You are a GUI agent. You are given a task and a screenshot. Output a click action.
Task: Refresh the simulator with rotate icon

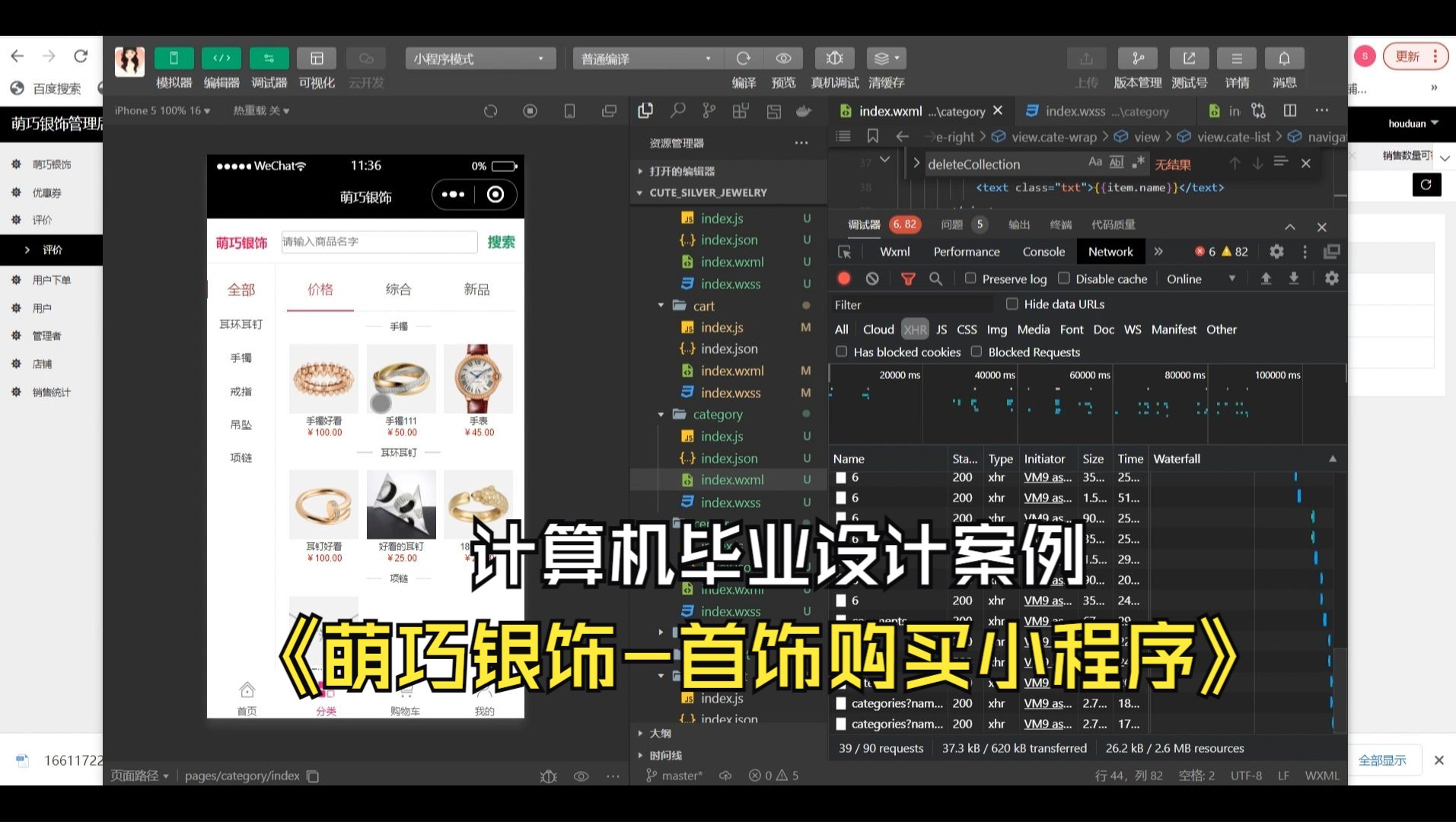[x=491, y=111]
